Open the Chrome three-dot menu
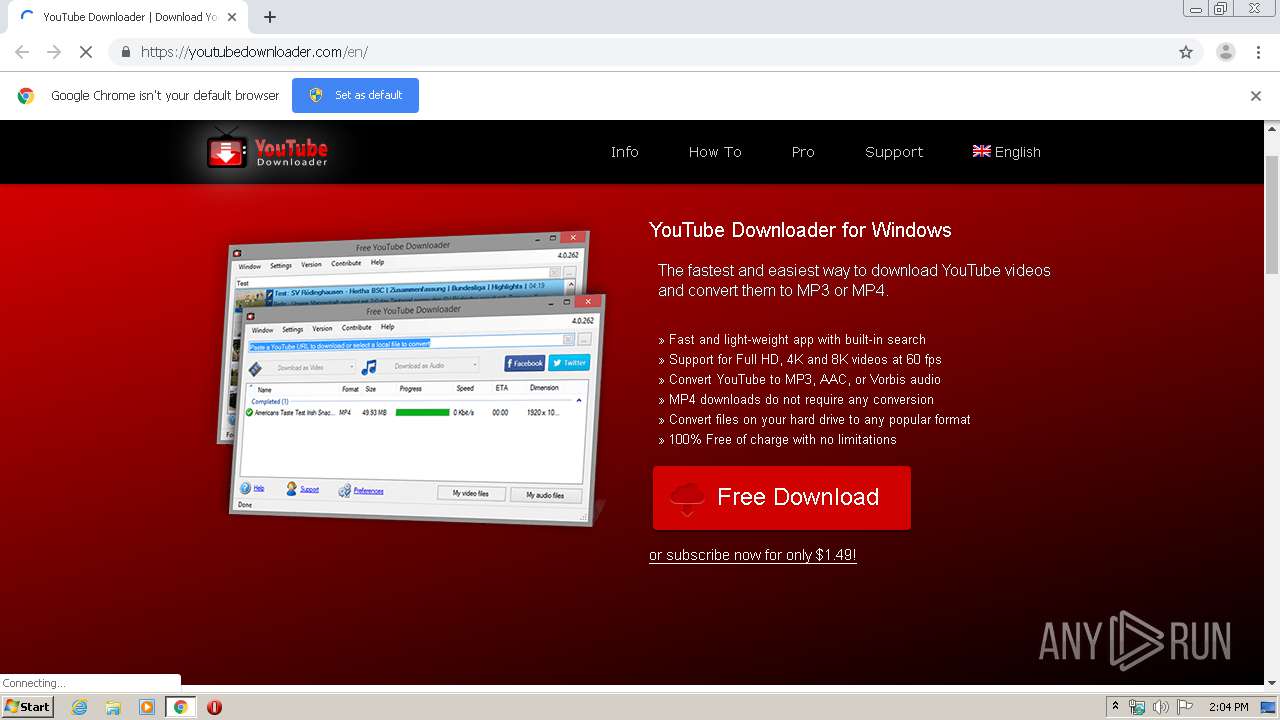This screenshot has height=720, width=1280. click(x=1259, y=52)
